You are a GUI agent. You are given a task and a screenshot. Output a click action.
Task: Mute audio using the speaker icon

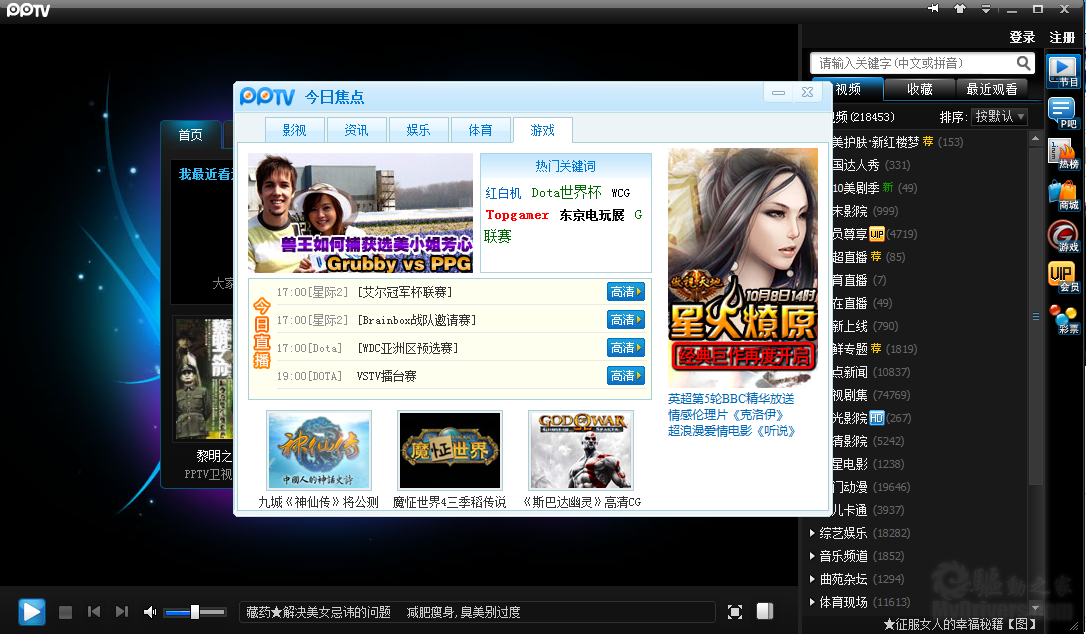coord(150,612)
